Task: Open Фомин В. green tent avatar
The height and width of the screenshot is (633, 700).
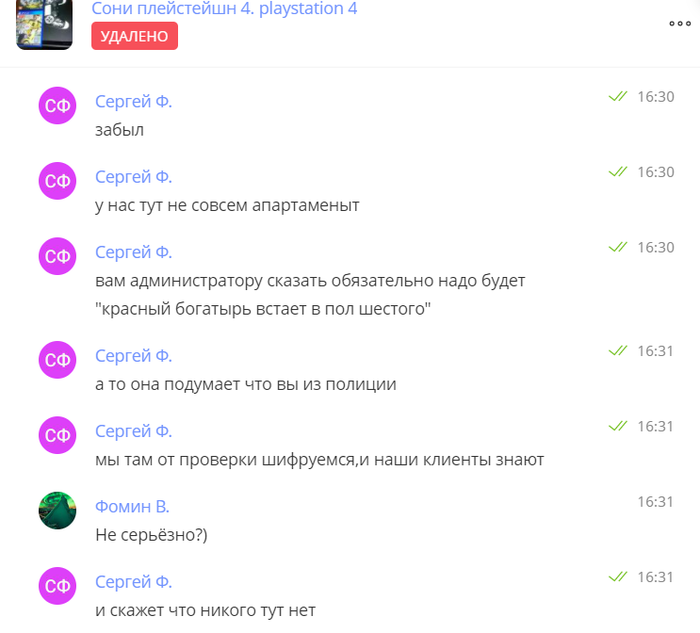Action: (x=58, y=511)
